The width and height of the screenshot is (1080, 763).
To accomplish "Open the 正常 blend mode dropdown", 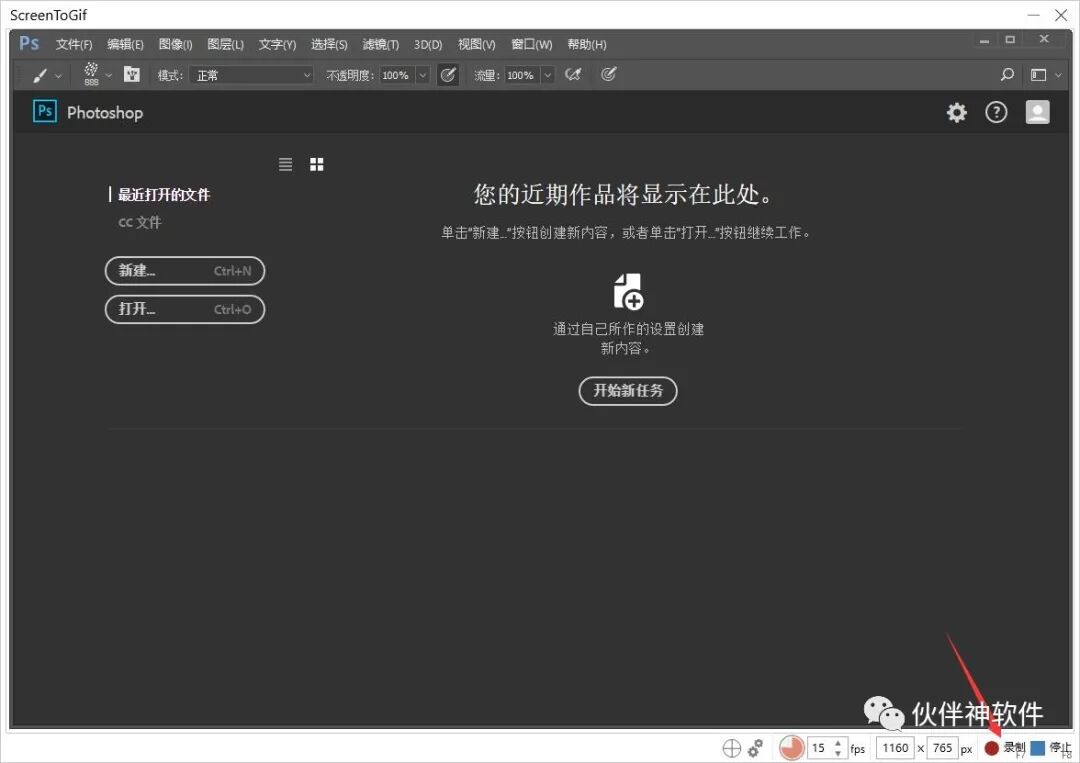I will [x=250, y=74].
